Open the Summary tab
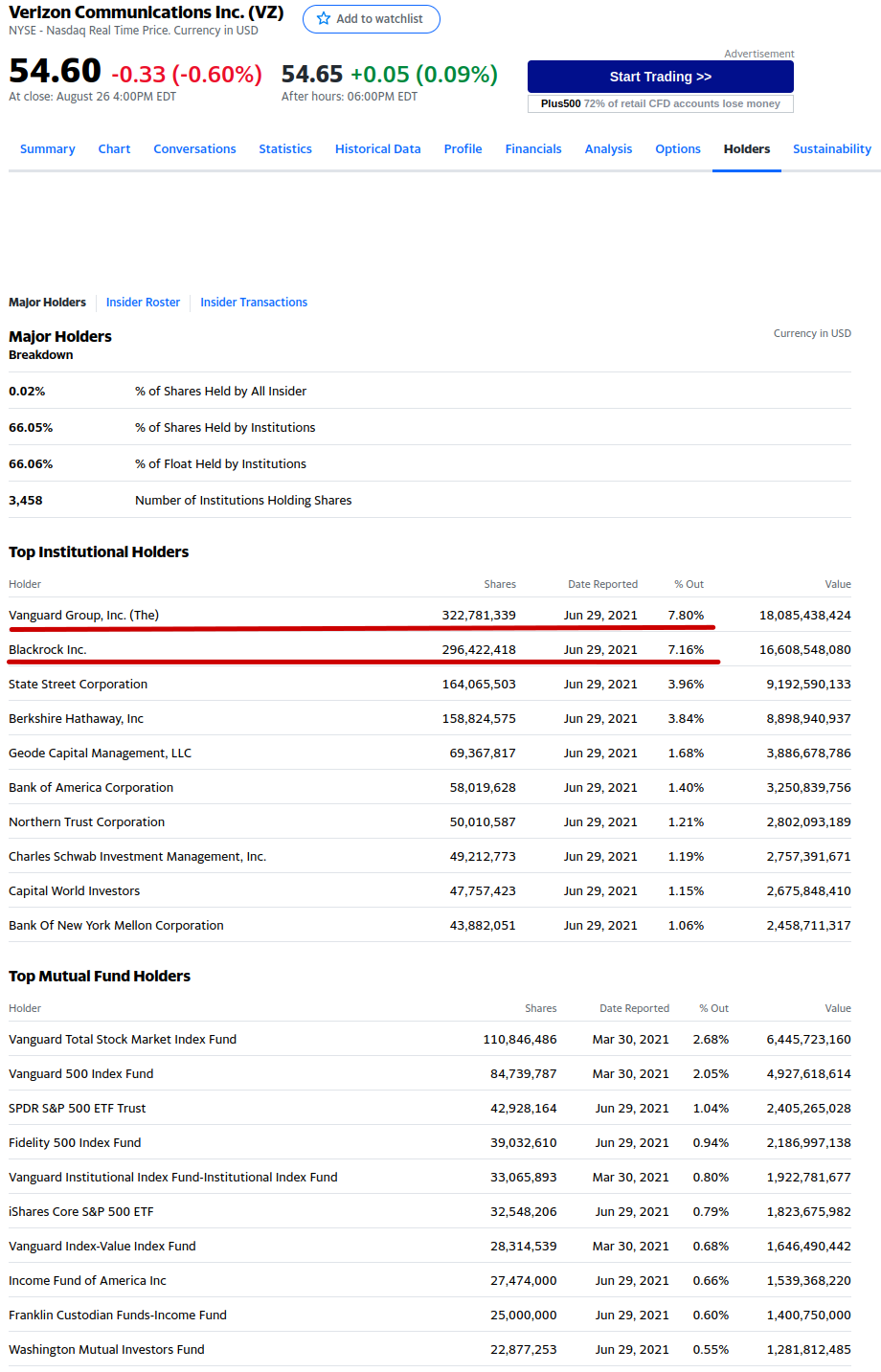This screenshot has height=1372, width=881. (x=47, y=149)
